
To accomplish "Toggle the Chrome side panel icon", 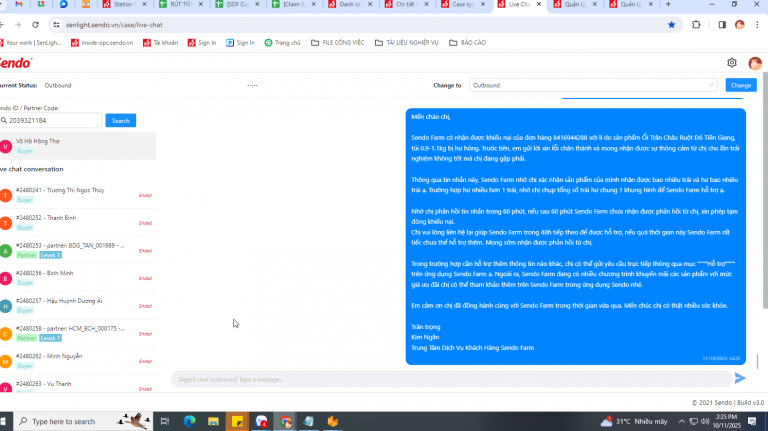I will point(722,24).
